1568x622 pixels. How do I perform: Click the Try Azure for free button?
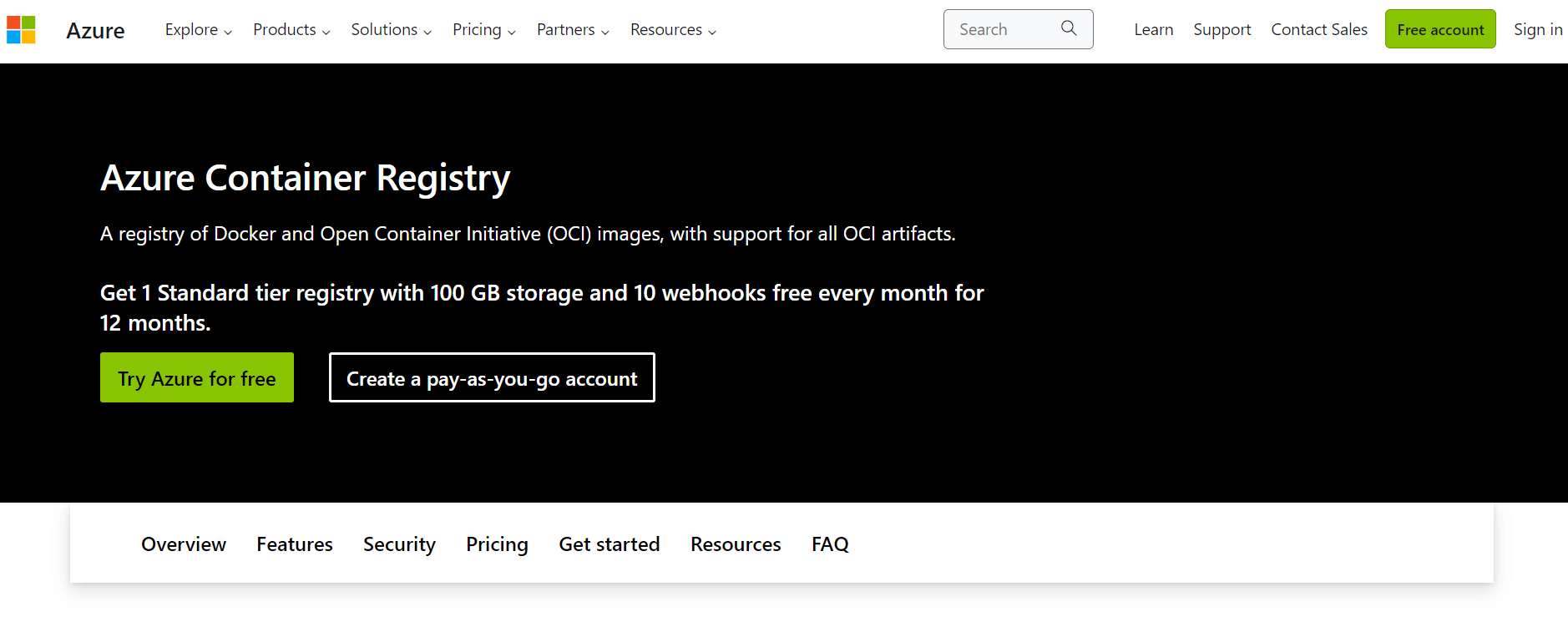pos(197,377)
